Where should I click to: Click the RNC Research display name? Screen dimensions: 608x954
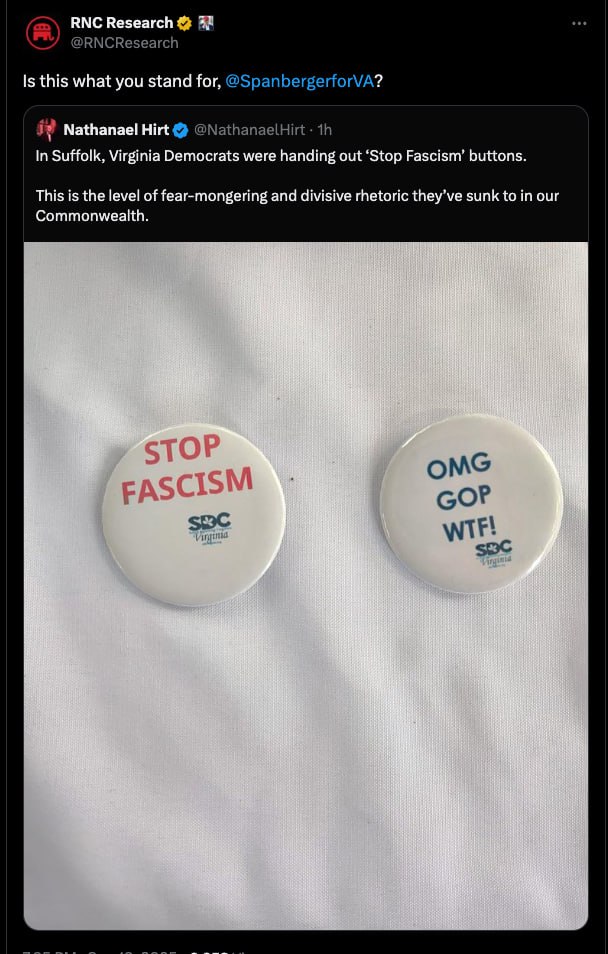122,23
